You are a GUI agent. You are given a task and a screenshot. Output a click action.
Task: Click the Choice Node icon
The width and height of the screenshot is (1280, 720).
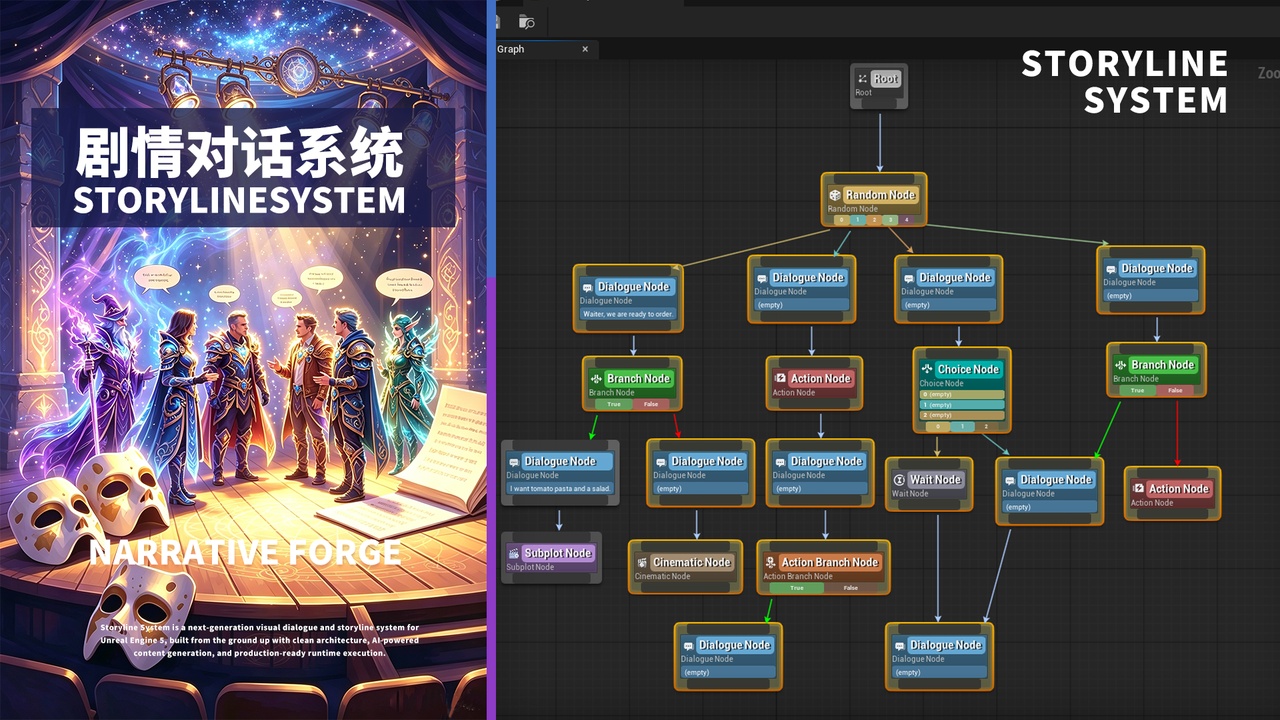927,369
